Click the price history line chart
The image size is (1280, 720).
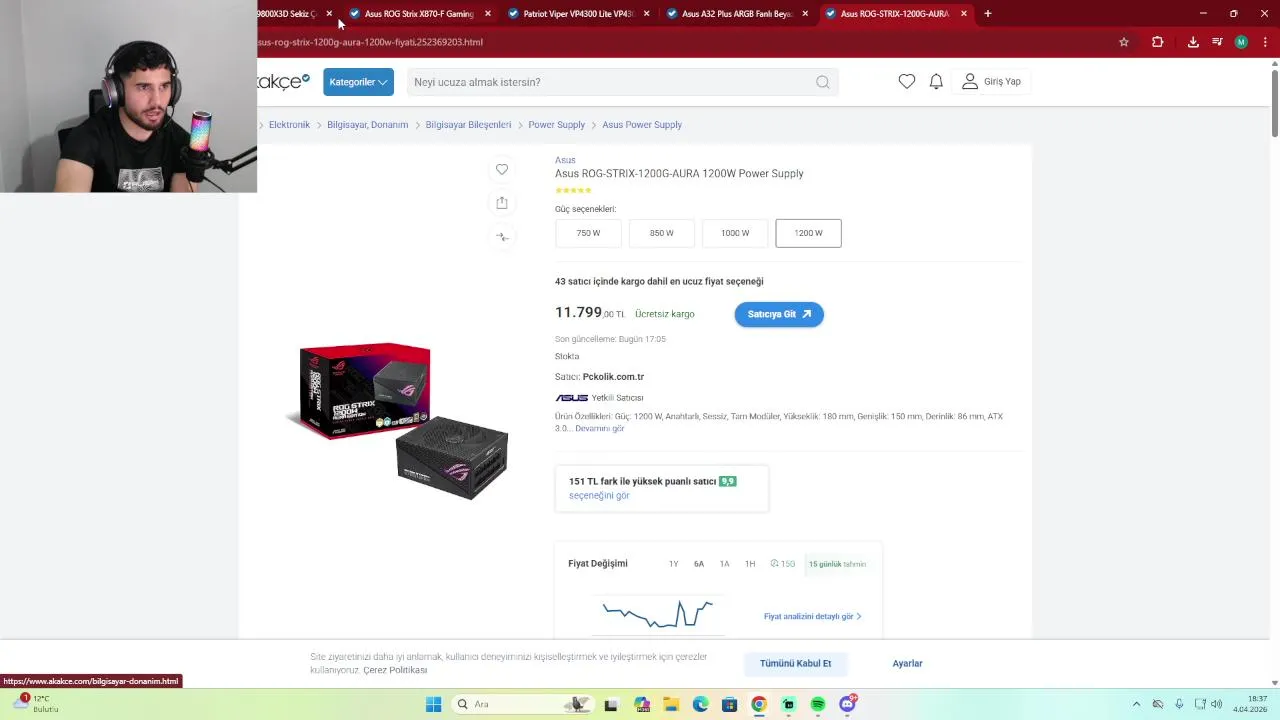click(x=657, y=614)
